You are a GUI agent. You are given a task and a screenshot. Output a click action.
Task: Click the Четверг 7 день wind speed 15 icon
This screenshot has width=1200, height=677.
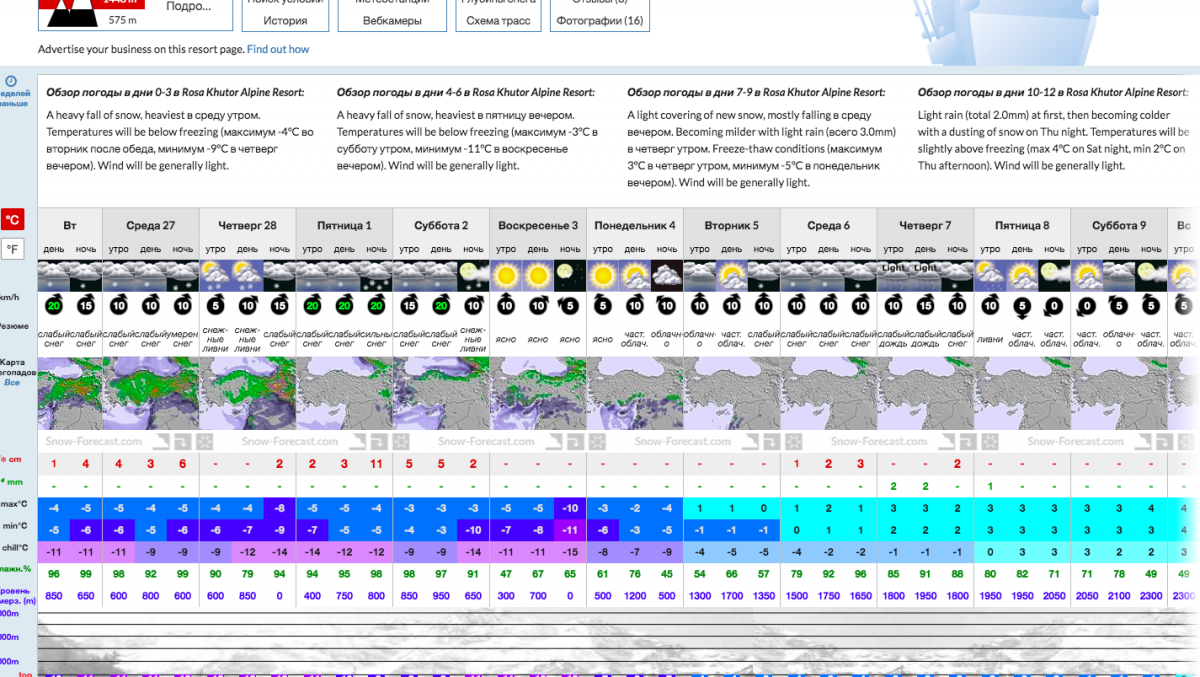[x=925, y=306]
